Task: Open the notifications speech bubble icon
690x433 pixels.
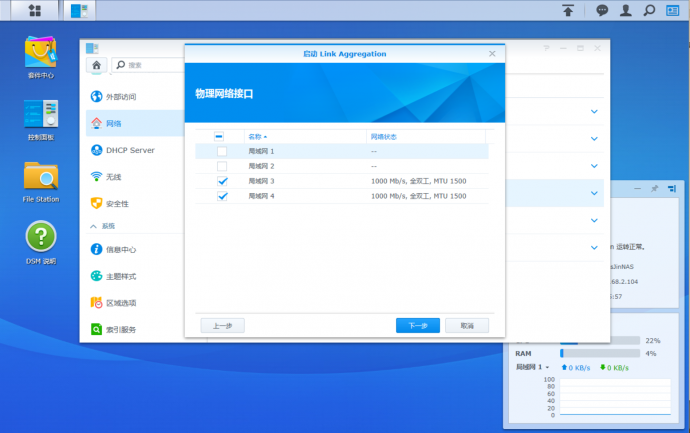Action: tap(602, 11)
